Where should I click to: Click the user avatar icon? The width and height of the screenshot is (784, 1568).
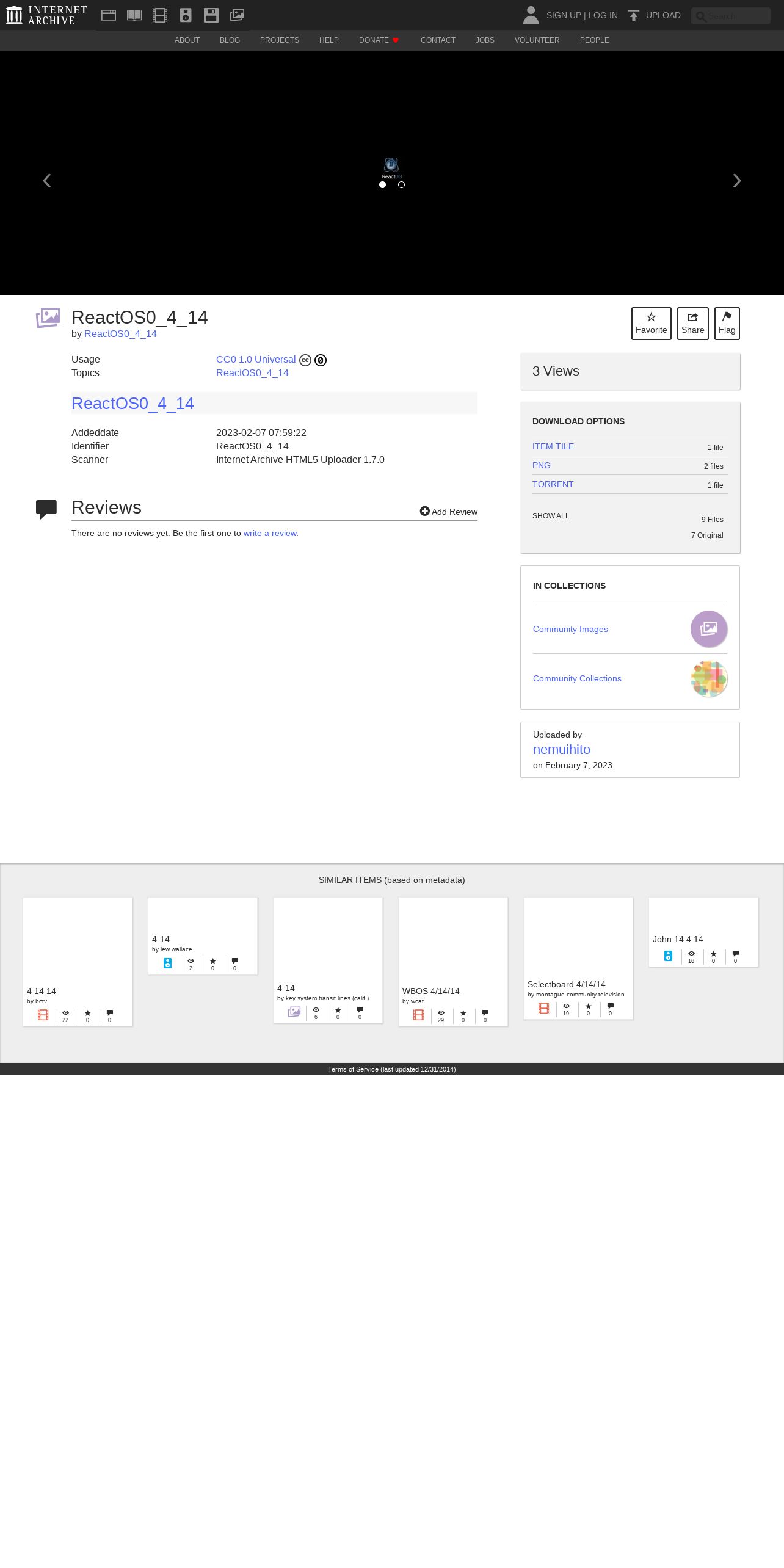531,15
